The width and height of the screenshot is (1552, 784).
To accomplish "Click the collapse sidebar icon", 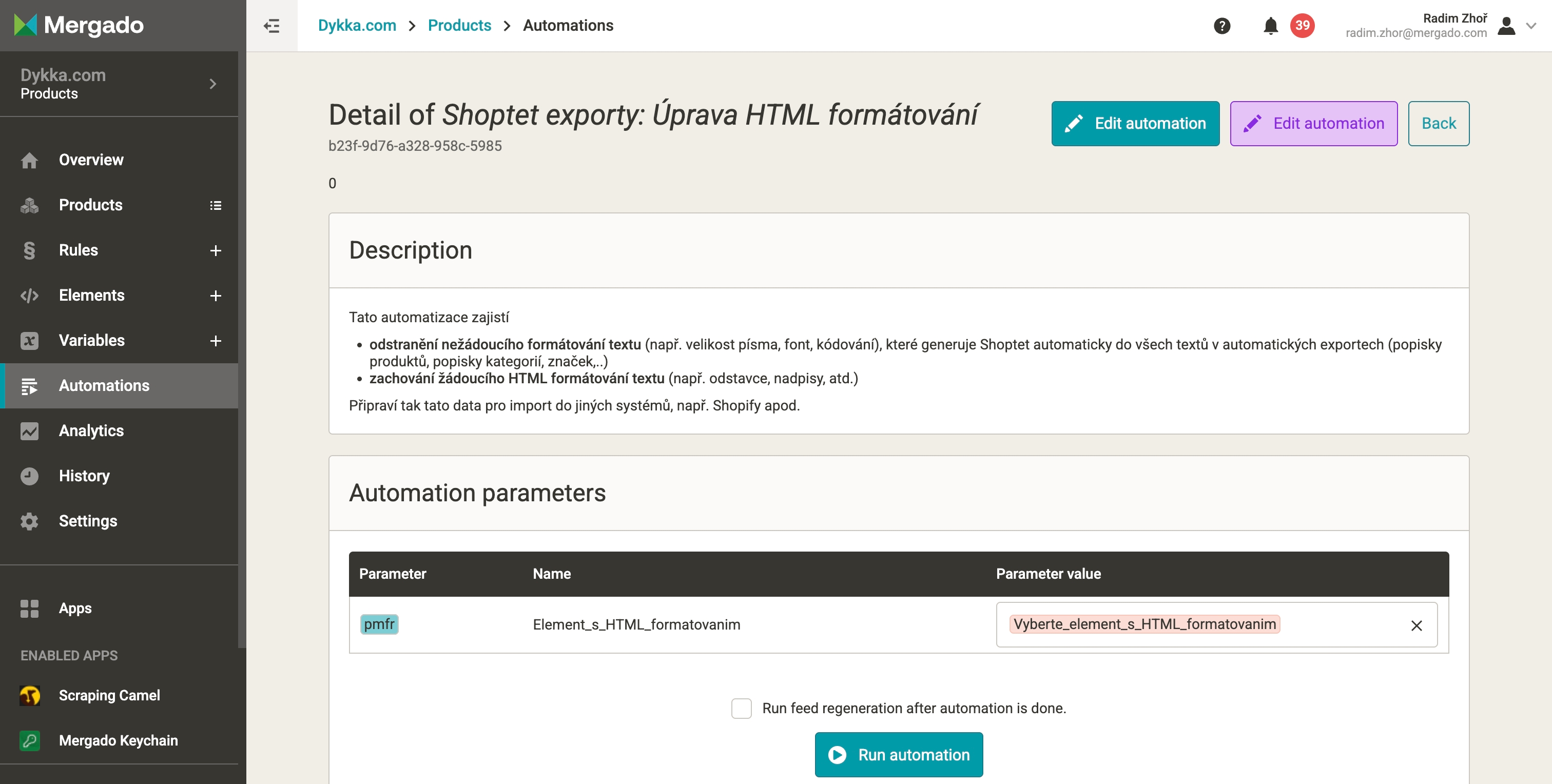I will coord(271,26).
